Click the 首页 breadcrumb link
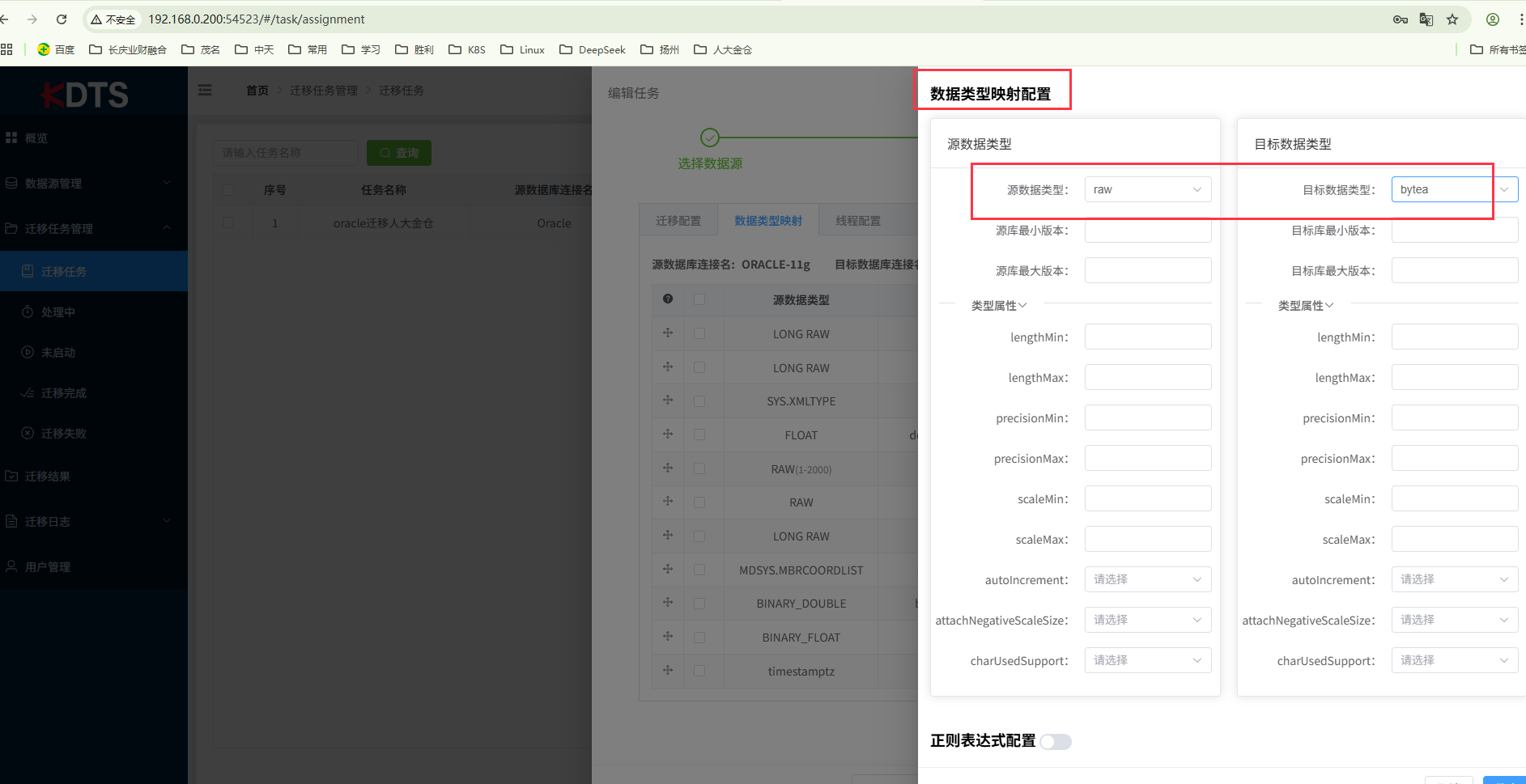The image size is (1526, 784). click(257, 91)
